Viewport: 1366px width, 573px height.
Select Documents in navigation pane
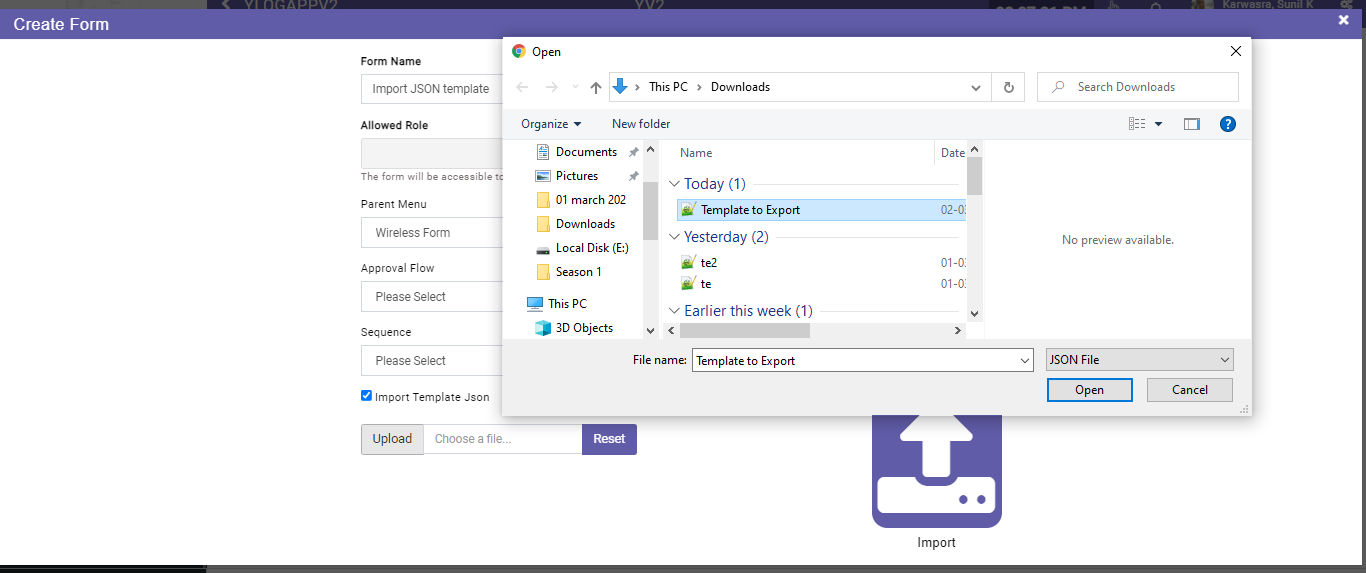pyautogui.click(x=586, y=152)
